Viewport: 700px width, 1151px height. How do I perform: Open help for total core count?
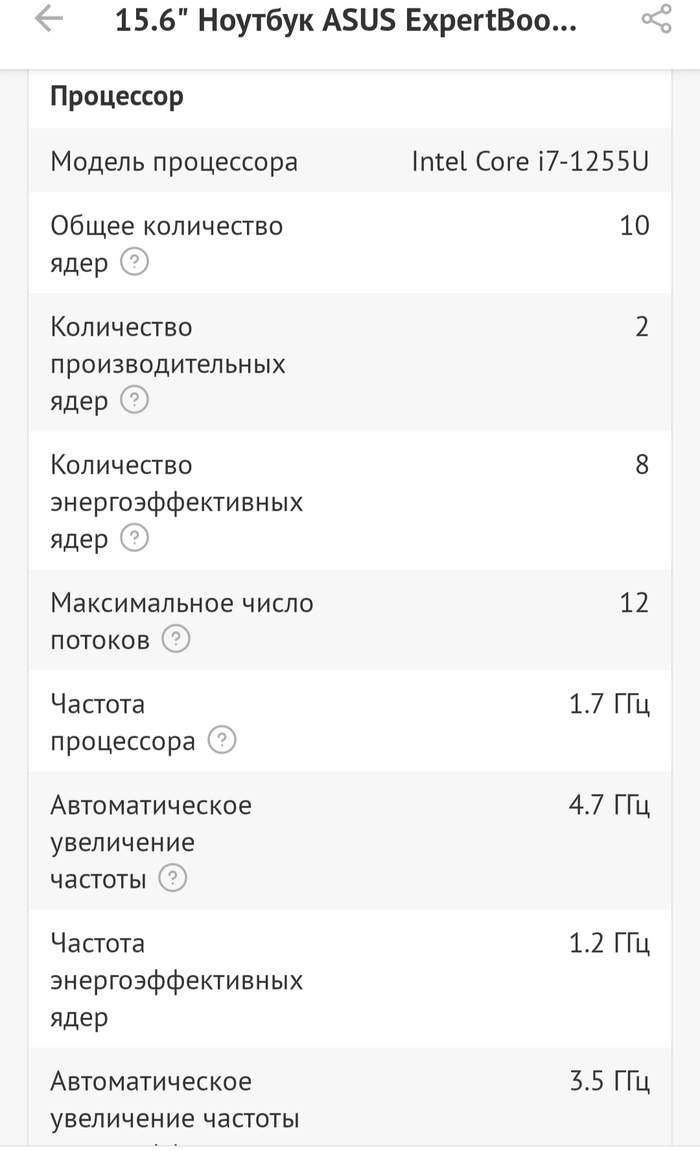[134, 263]
